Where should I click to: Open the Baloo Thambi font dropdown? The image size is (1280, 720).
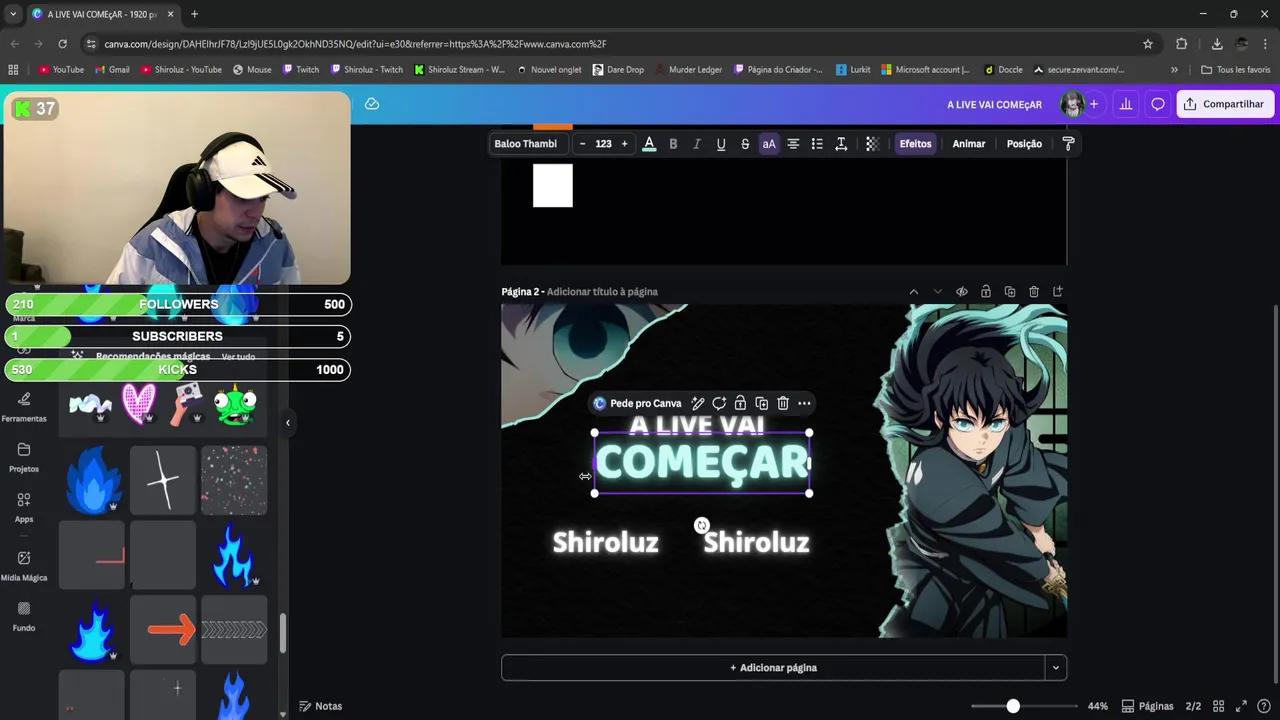click(x=526, y=144)
